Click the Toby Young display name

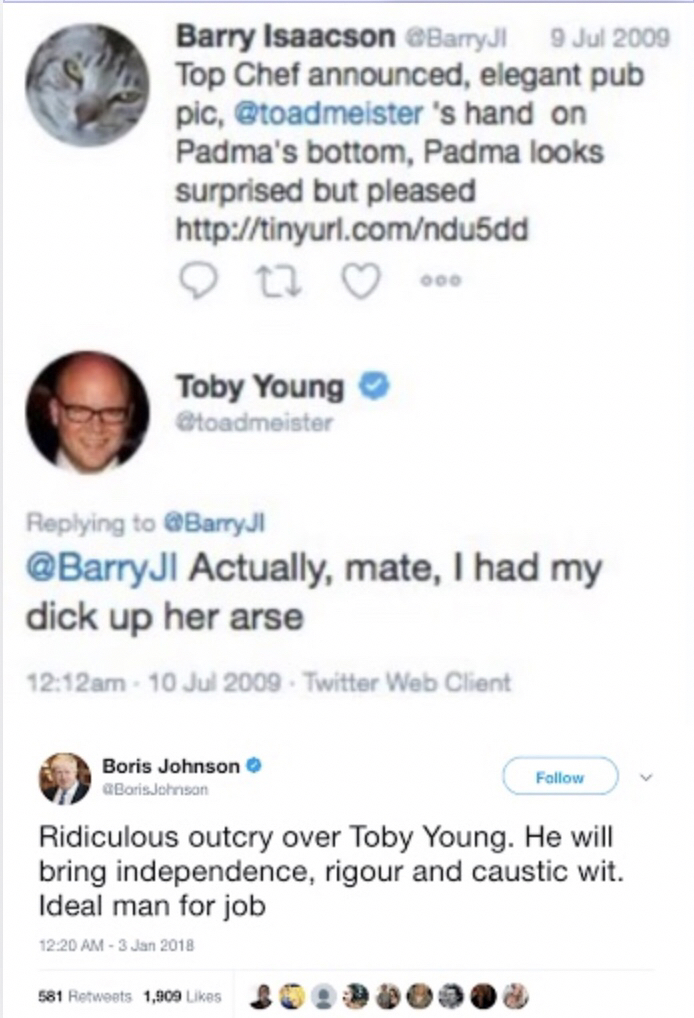(x=260, y=387)
